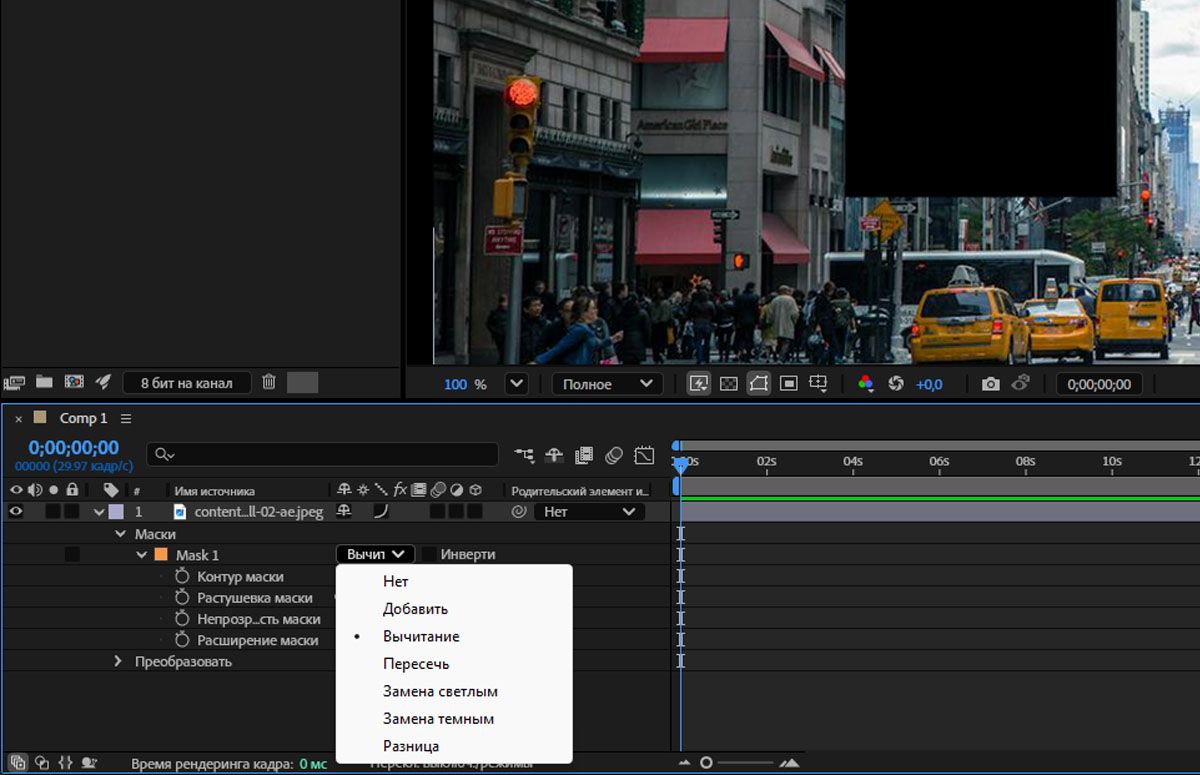This screenshot has height=775, width=1200.
Task: Create a new folder in the project panel
Action: coord(44,382)
